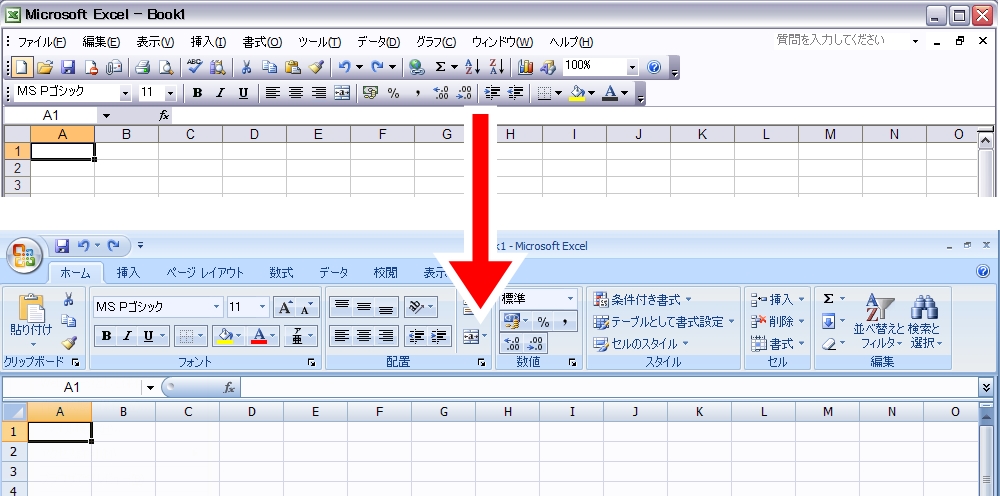Toggle Italic in Excel 2007 font group

(127, 336)
